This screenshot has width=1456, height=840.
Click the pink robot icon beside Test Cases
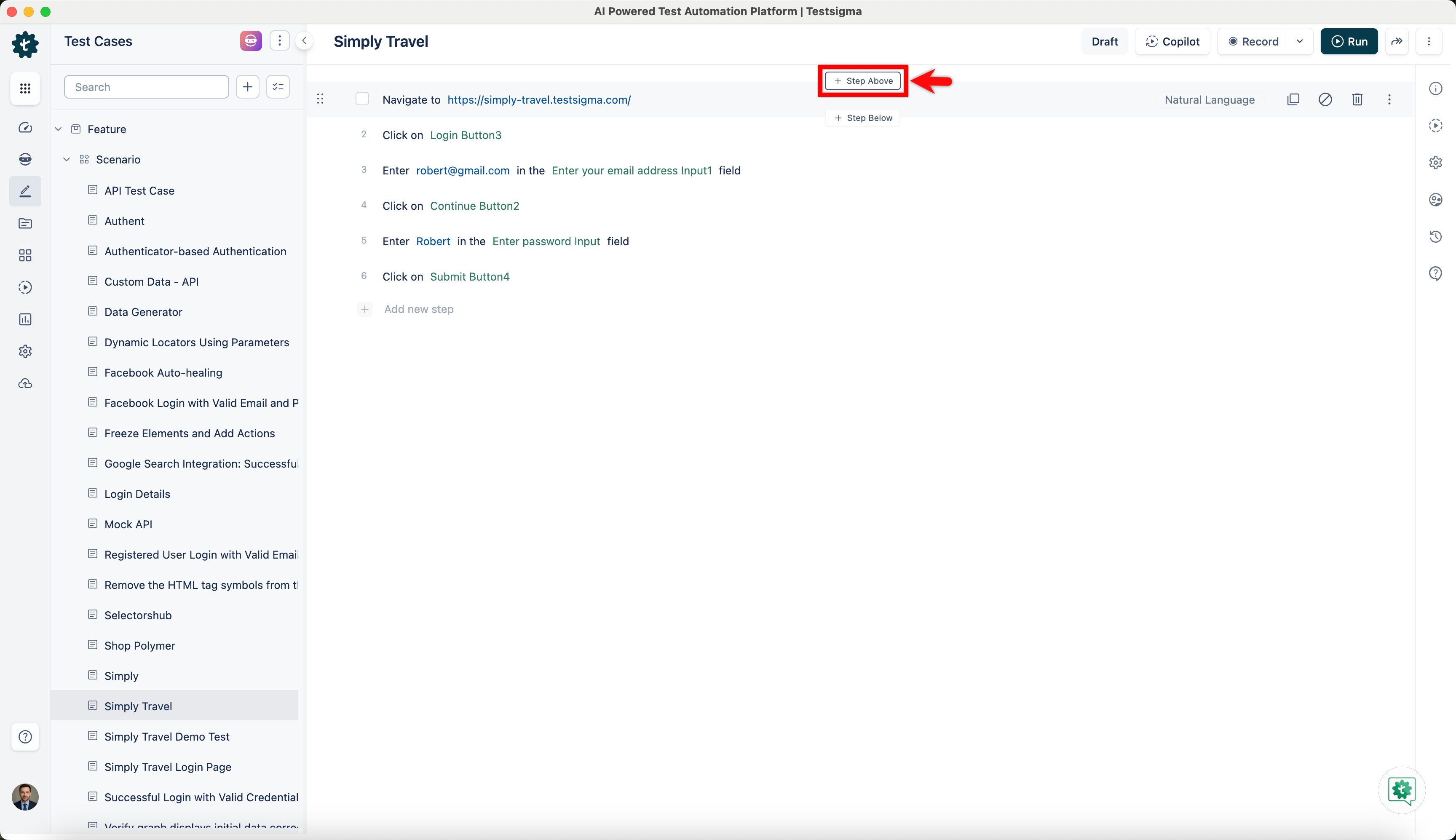(x=251, y=41)
